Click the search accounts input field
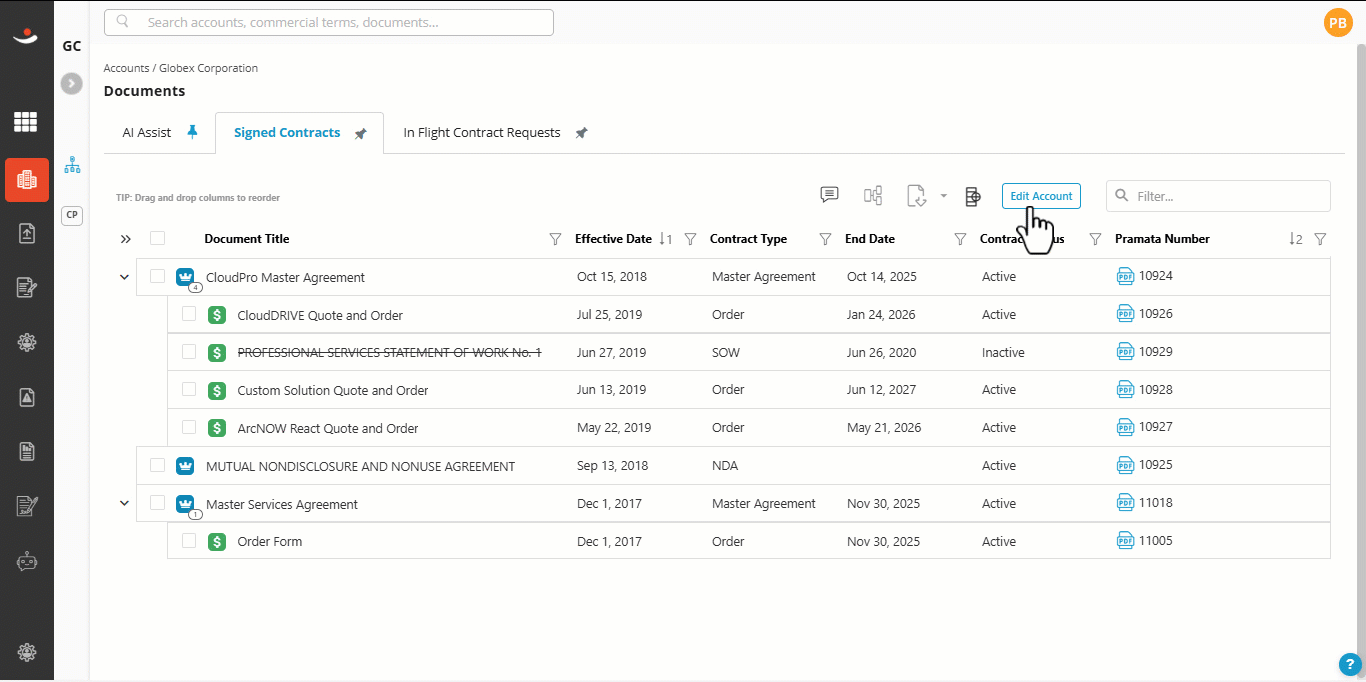This screenshot has height=682, width=1366. [329, 22]
